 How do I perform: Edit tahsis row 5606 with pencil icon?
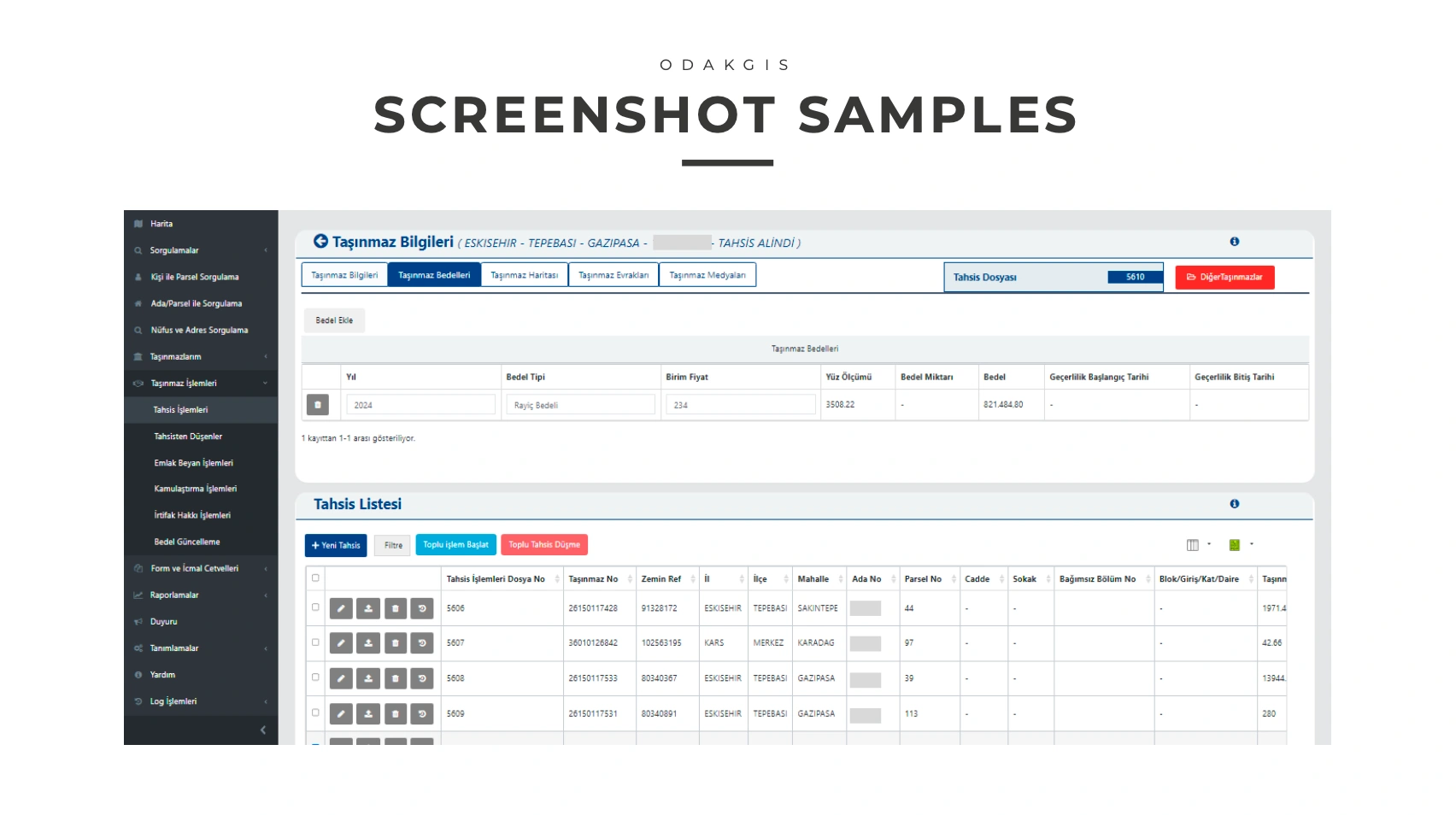(341, 608)
